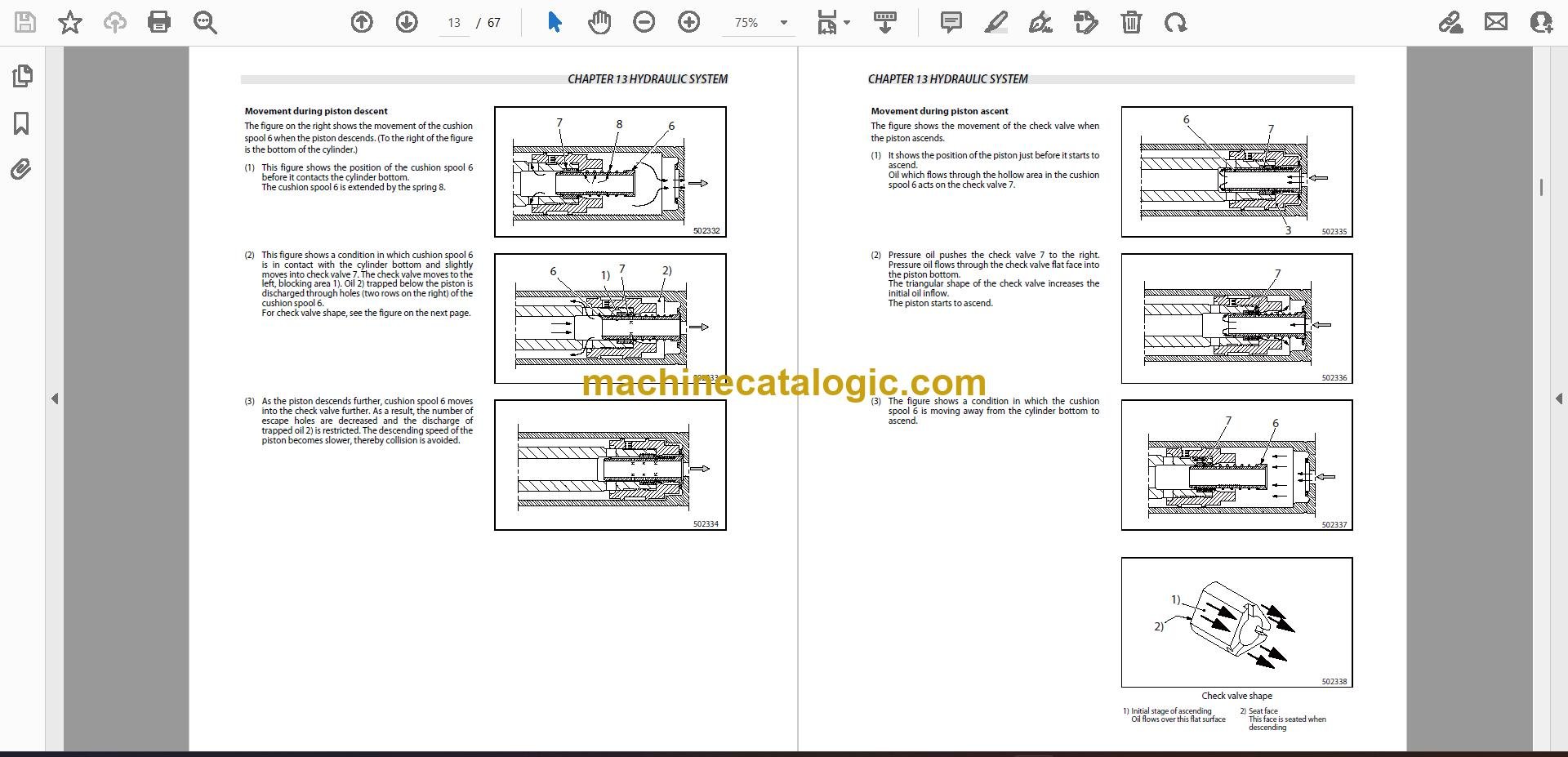Click the 'Movement during piston ascent' heading

click(939, 111)
